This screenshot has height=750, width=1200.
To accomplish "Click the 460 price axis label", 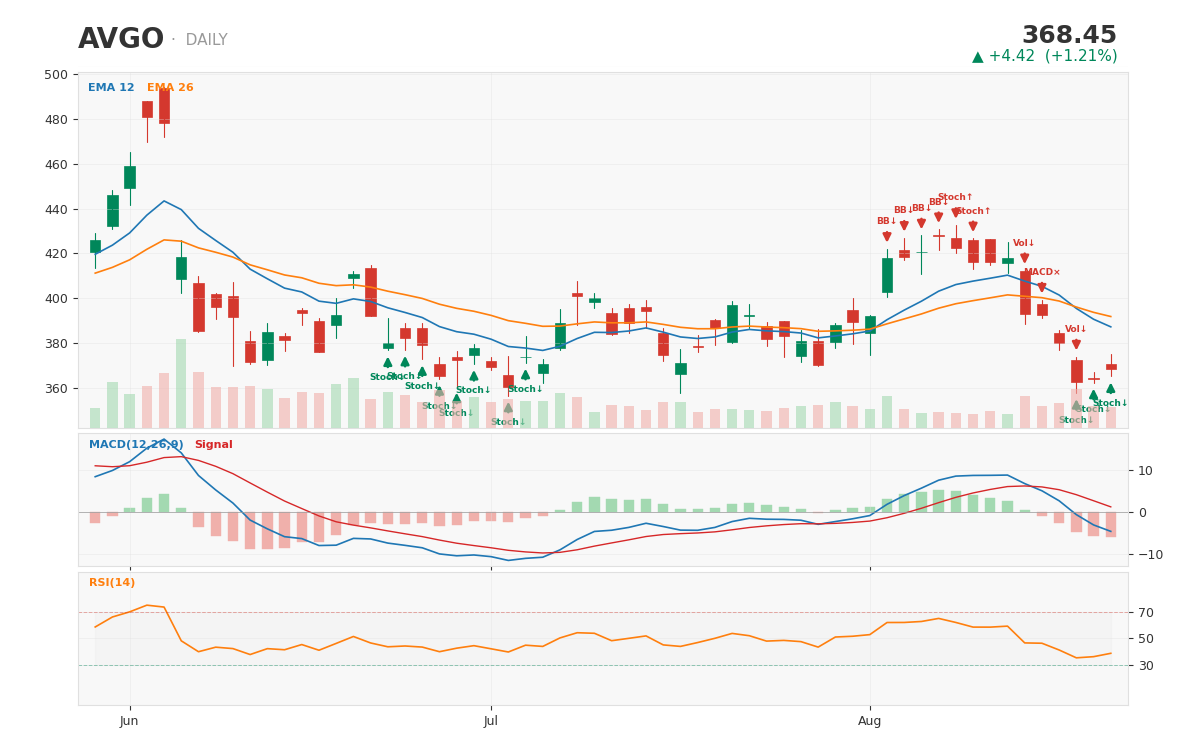I will coord(57,165).
